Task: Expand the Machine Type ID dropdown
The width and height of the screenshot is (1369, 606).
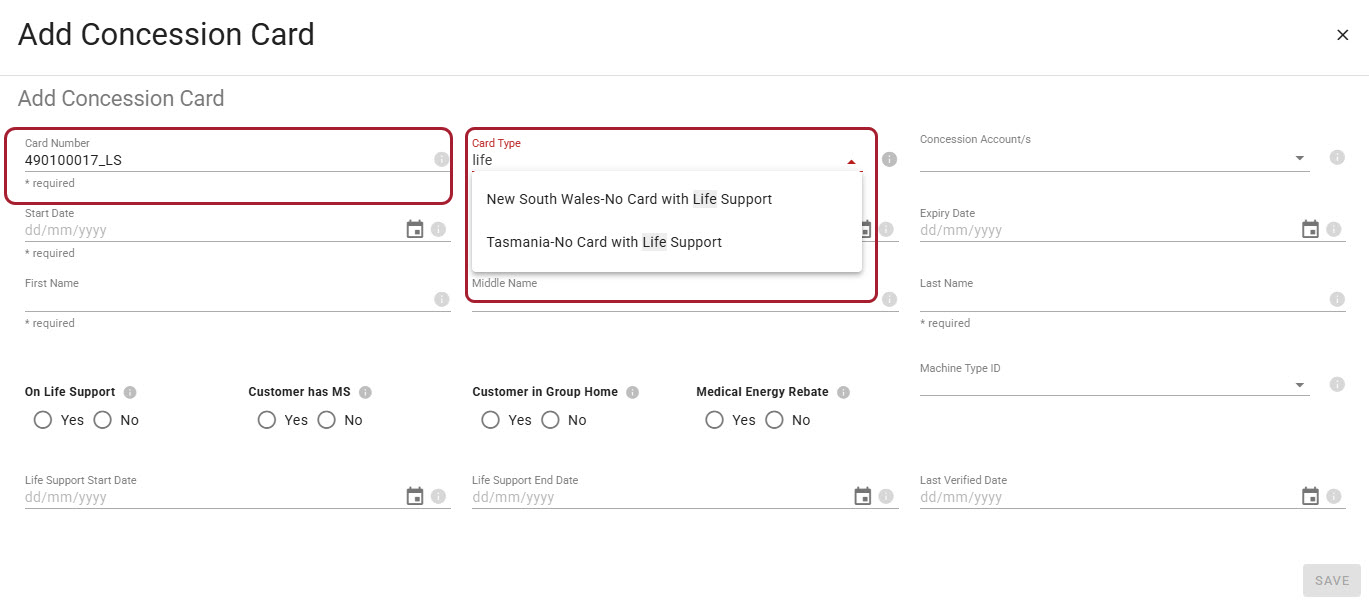Action: (x=1299, y=385)
